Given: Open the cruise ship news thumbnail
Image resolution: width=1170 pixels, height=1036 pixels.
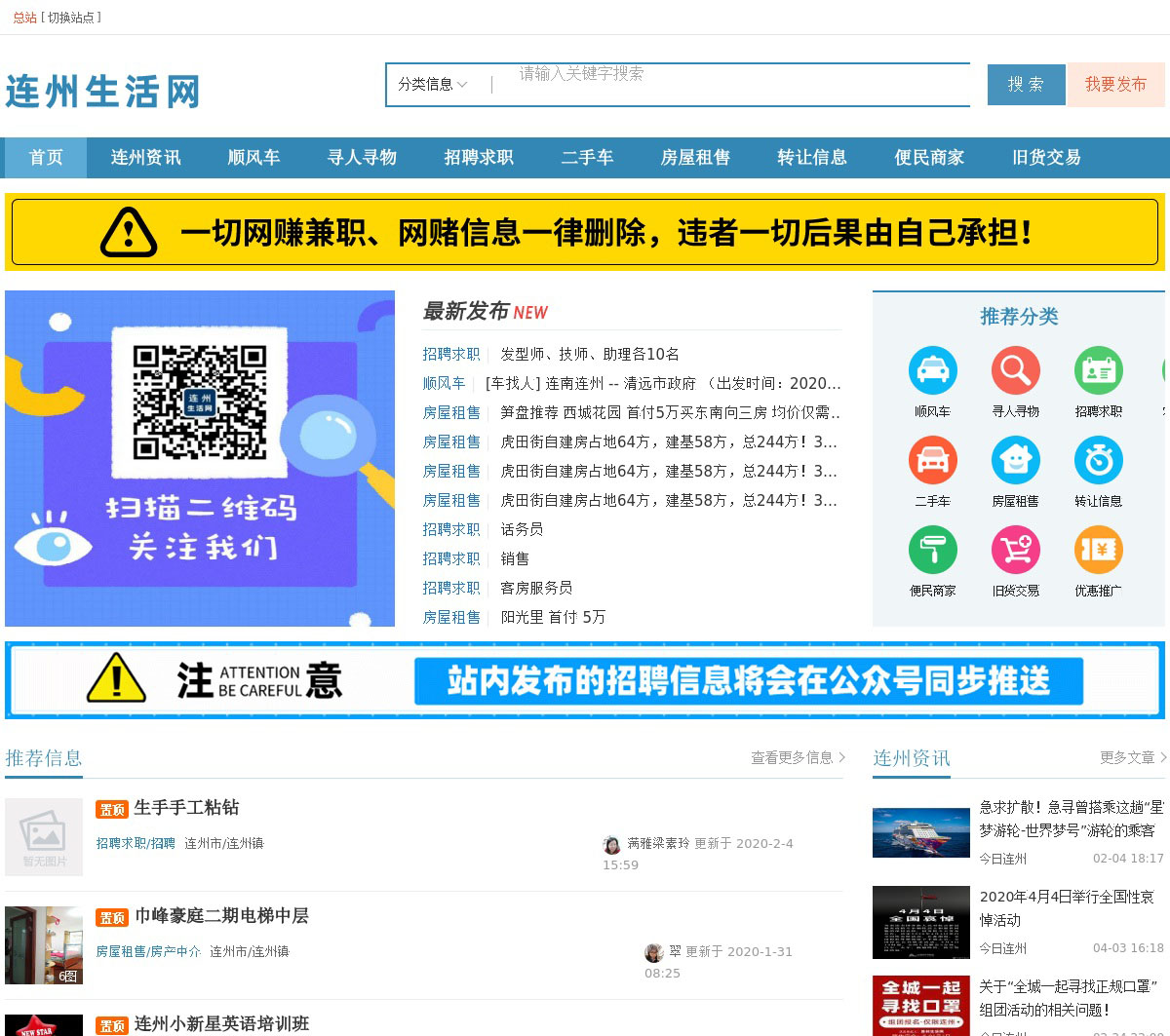Looking at the screenshot, I should pos(920,832).
